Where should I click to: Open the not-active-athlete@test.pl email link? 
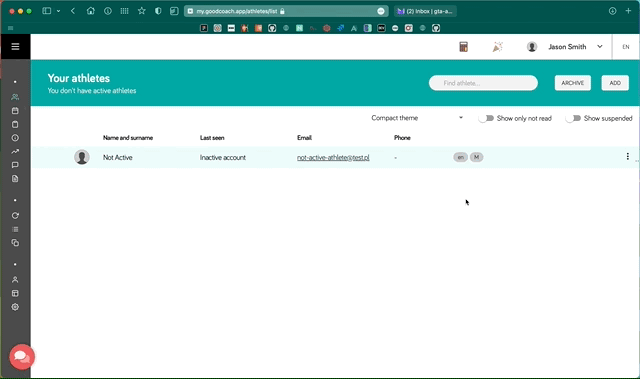pos(333,157)
